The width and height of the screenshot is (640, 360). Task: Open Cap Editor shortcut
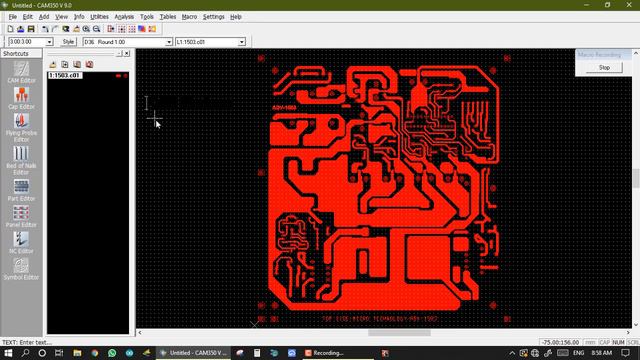[x=21, y=98]
